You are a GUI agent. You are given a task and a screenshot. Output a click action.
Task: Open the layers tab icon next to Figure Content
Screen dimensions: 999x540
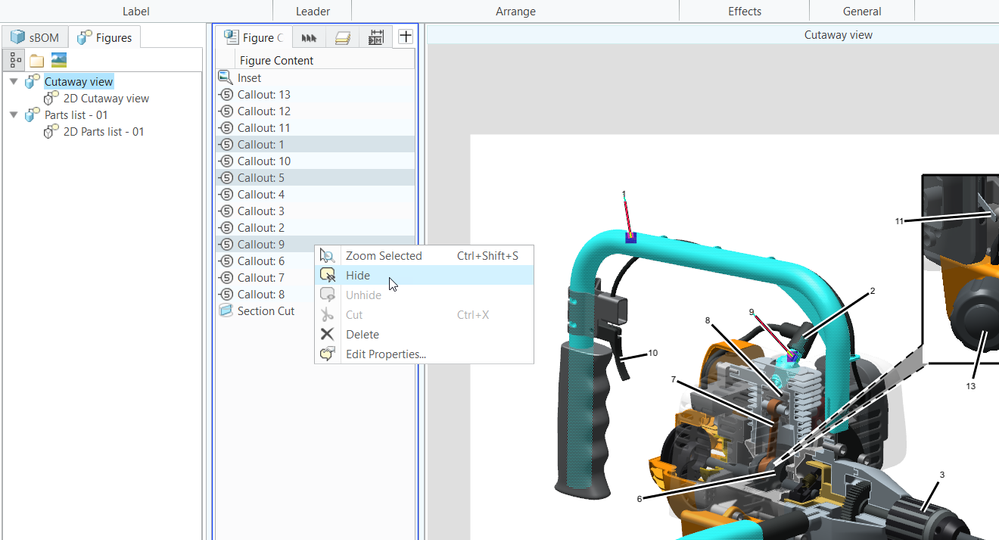[x=342, y=38]
